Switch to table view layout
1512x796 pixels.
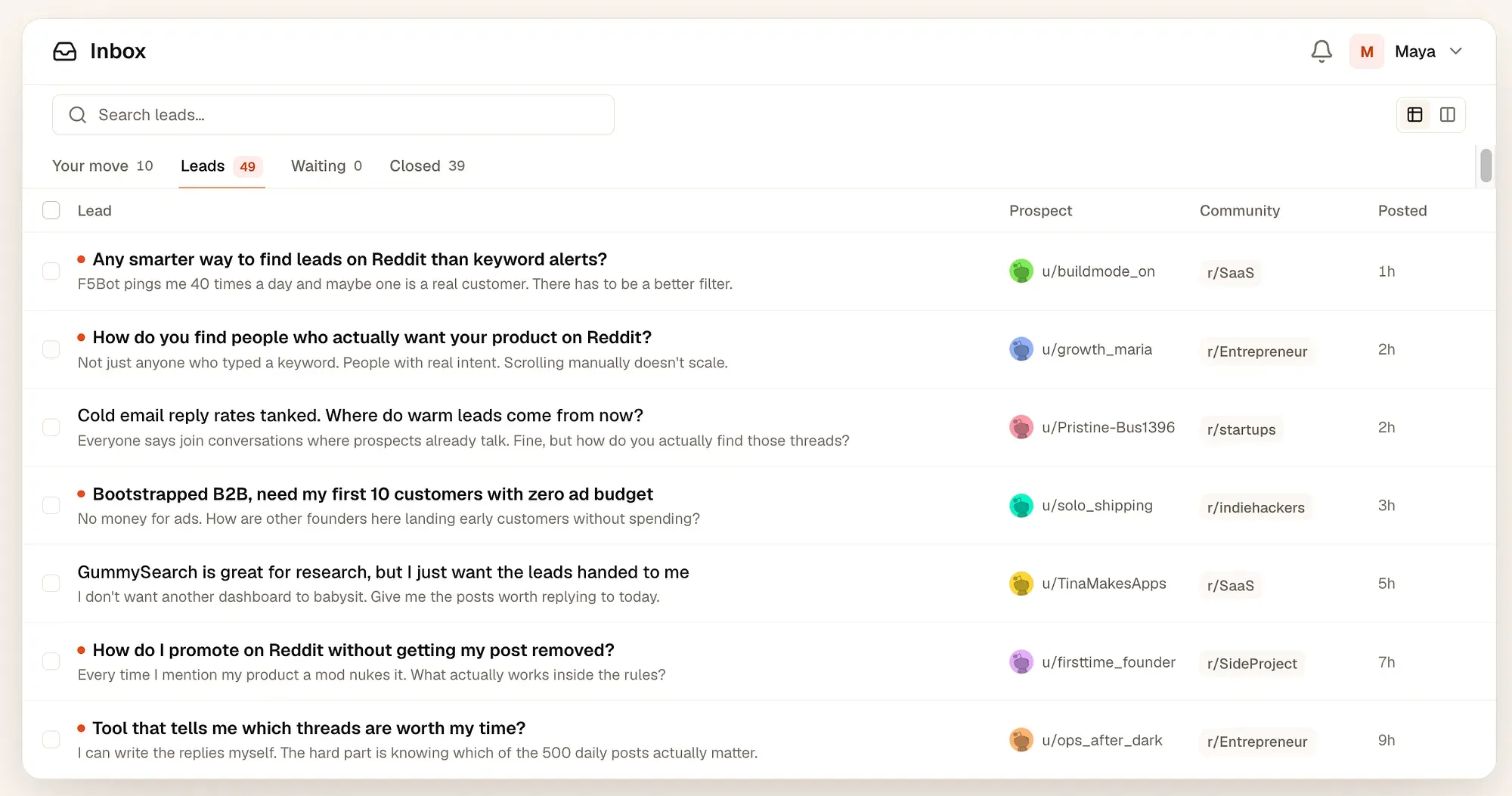[x=1415, y=115]
